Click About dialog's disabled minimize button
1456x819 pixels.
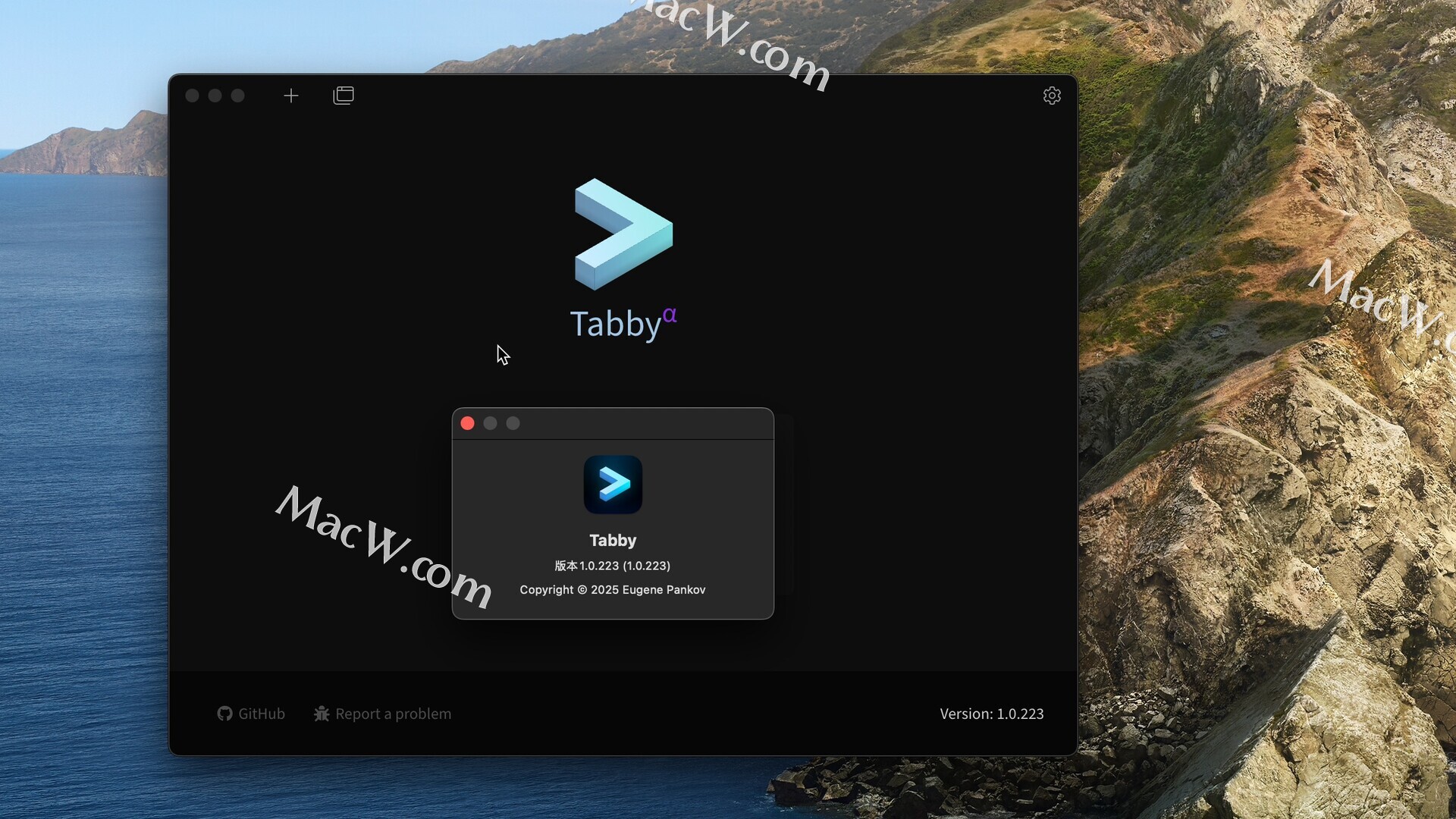491,423
